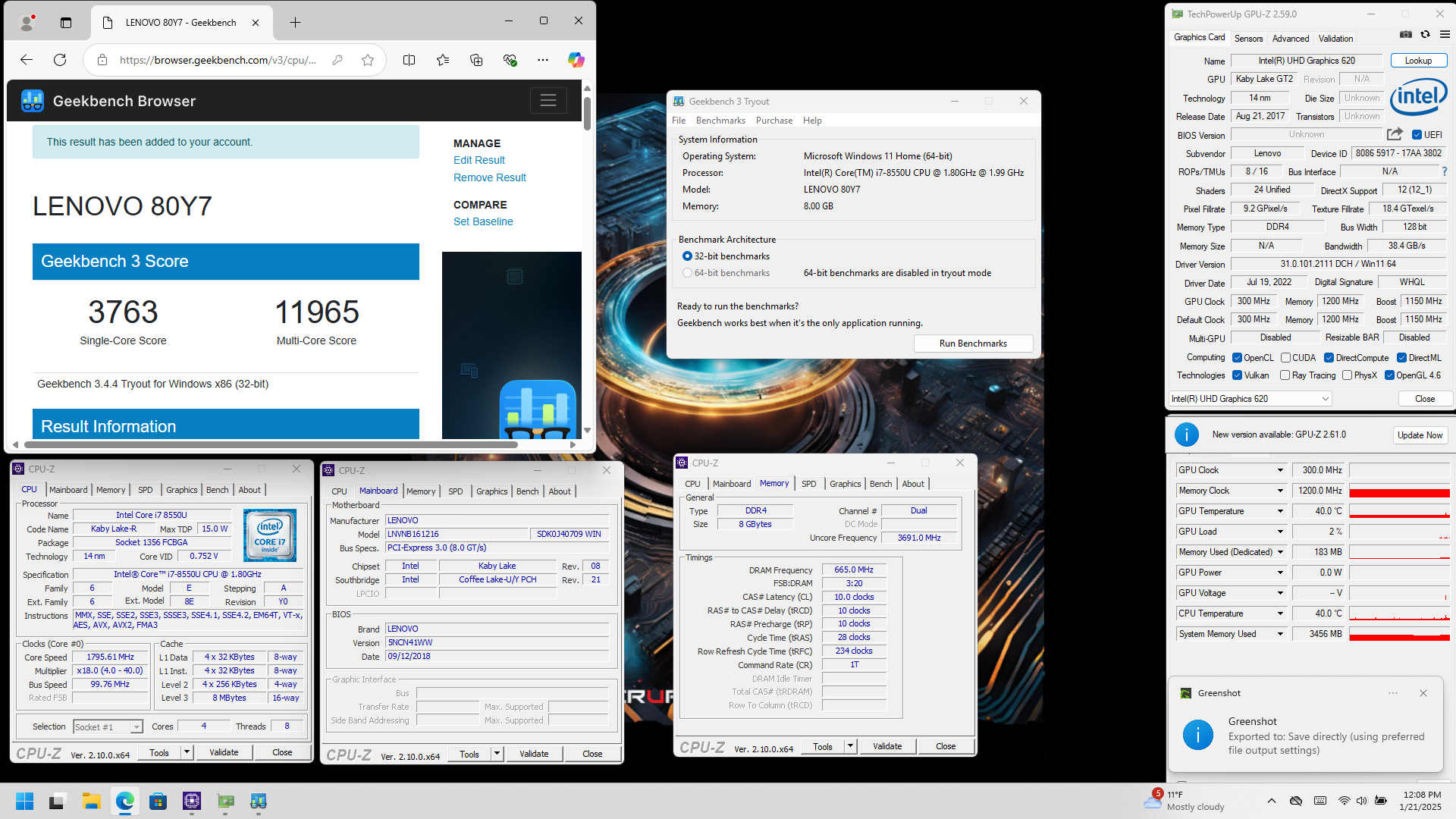
Task: Click Edge back arrow
Action: pyautogui.click(x=27, y=60)
